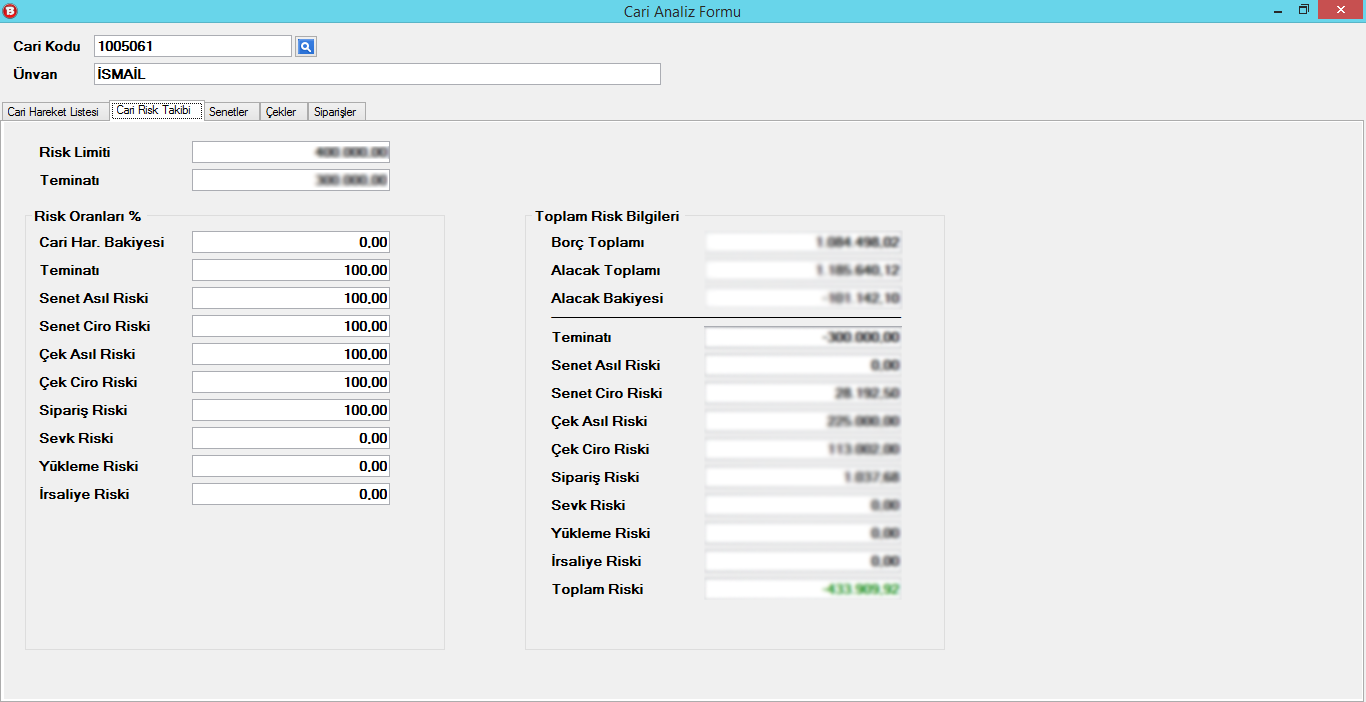Open the Cari Hareket Listesi tab

[x=53, y=112]
